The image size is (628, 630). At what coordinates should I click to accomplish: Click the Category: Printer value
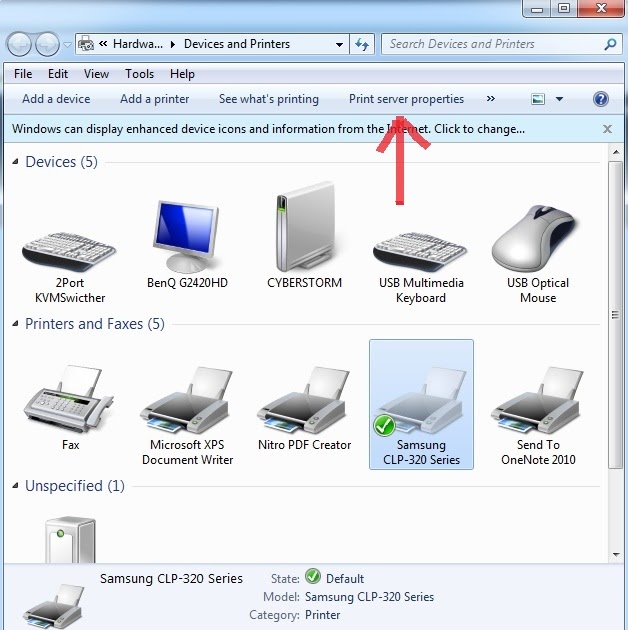click(x=322, y=615)
